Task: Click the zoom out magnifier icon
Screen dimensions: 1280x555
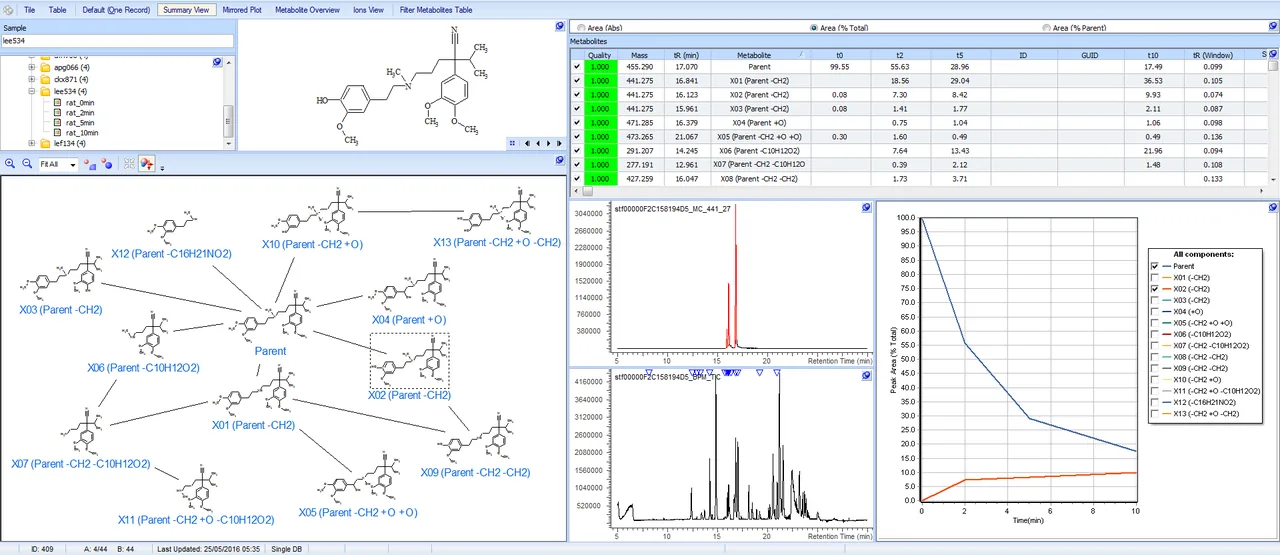Action: click(x=27, y=163)
